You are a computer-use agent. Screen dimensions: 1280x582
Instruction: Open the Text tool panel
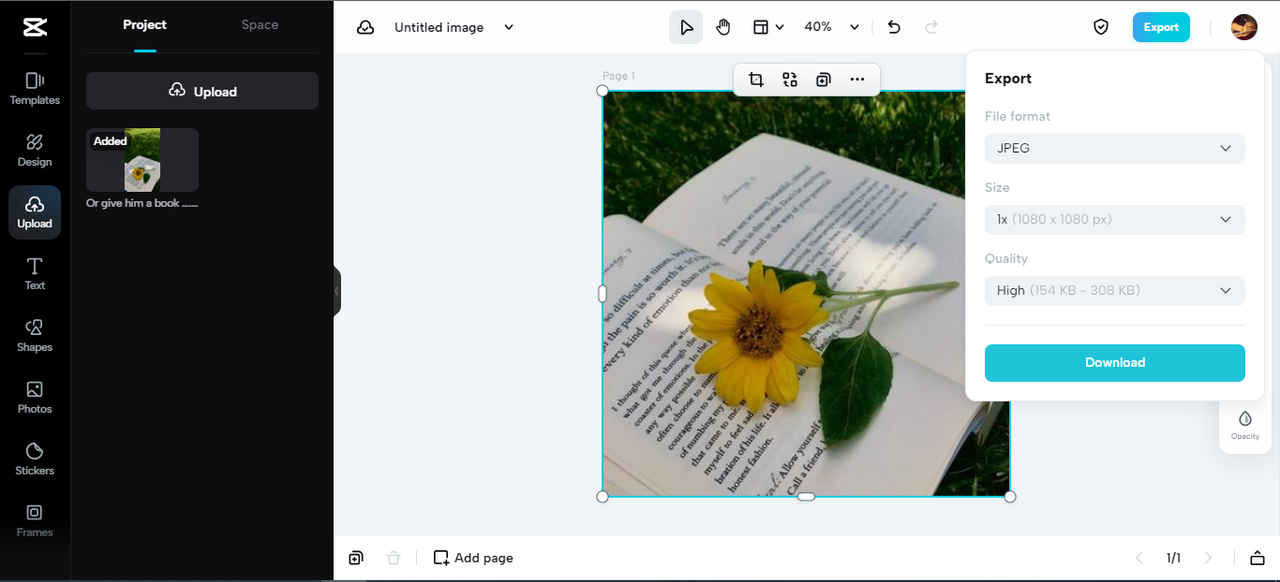34,274
